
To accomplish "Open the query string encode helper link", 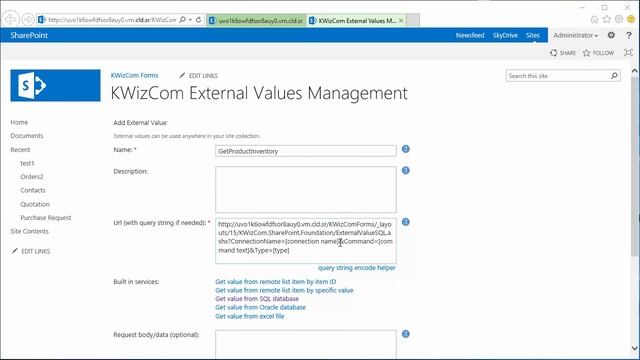I will [357, 268].
